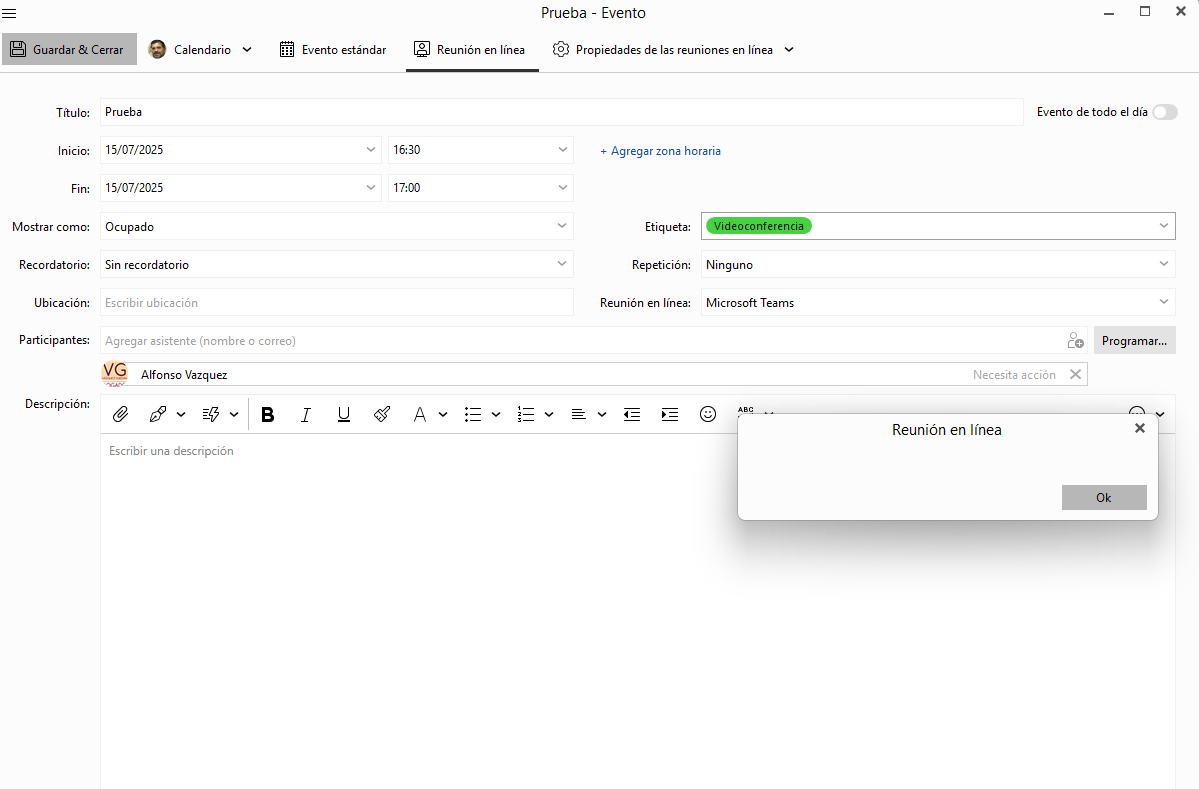Click the Calendario profile avatar
Image resolution: width=1199 pixels, height=789 pixels.
click(158, 50)
